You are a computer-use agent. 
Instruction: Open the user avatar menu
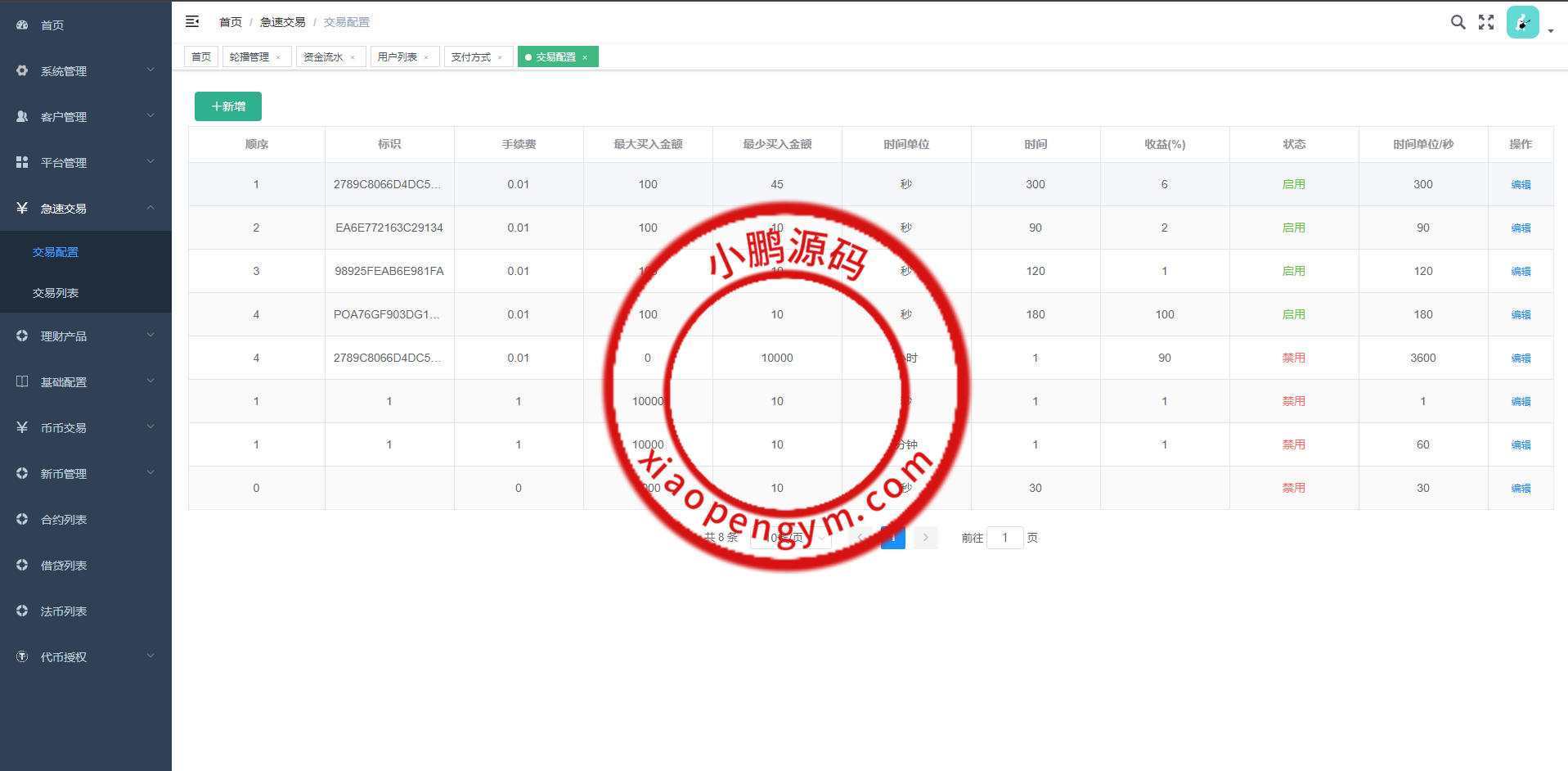(1522, 23)
